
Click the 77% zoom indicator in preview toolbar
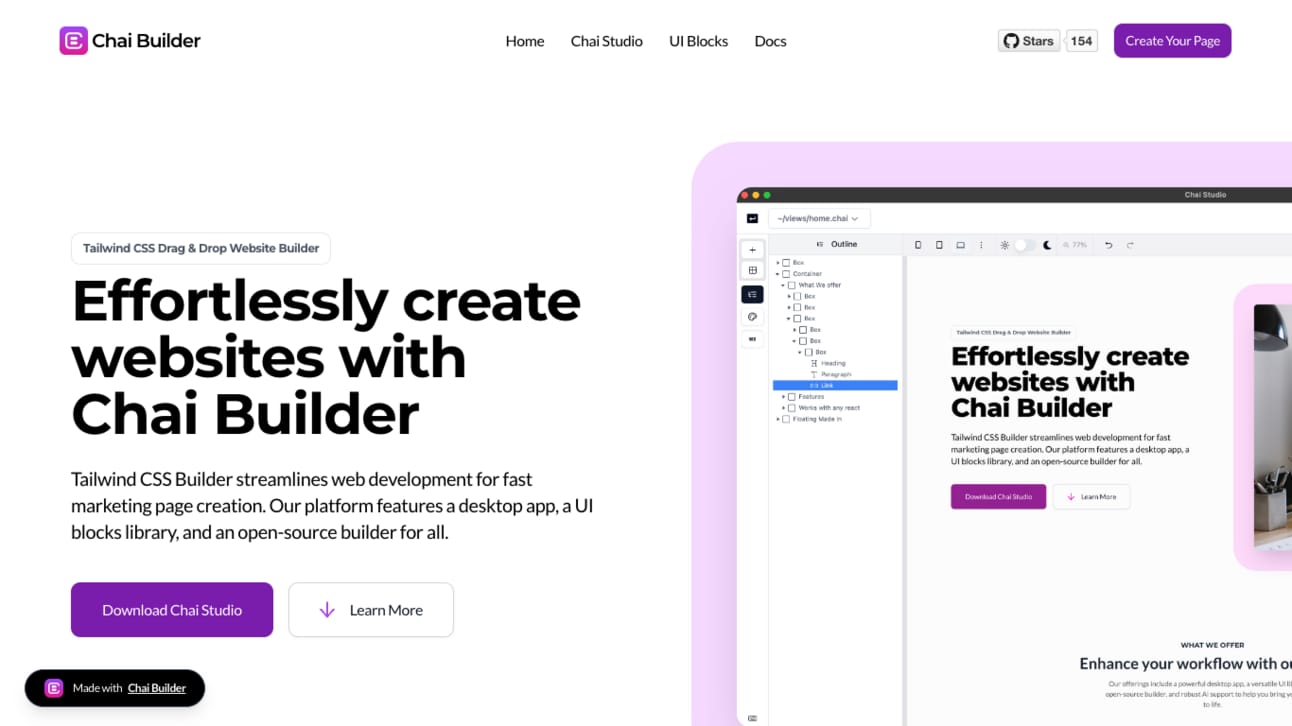1075,245
